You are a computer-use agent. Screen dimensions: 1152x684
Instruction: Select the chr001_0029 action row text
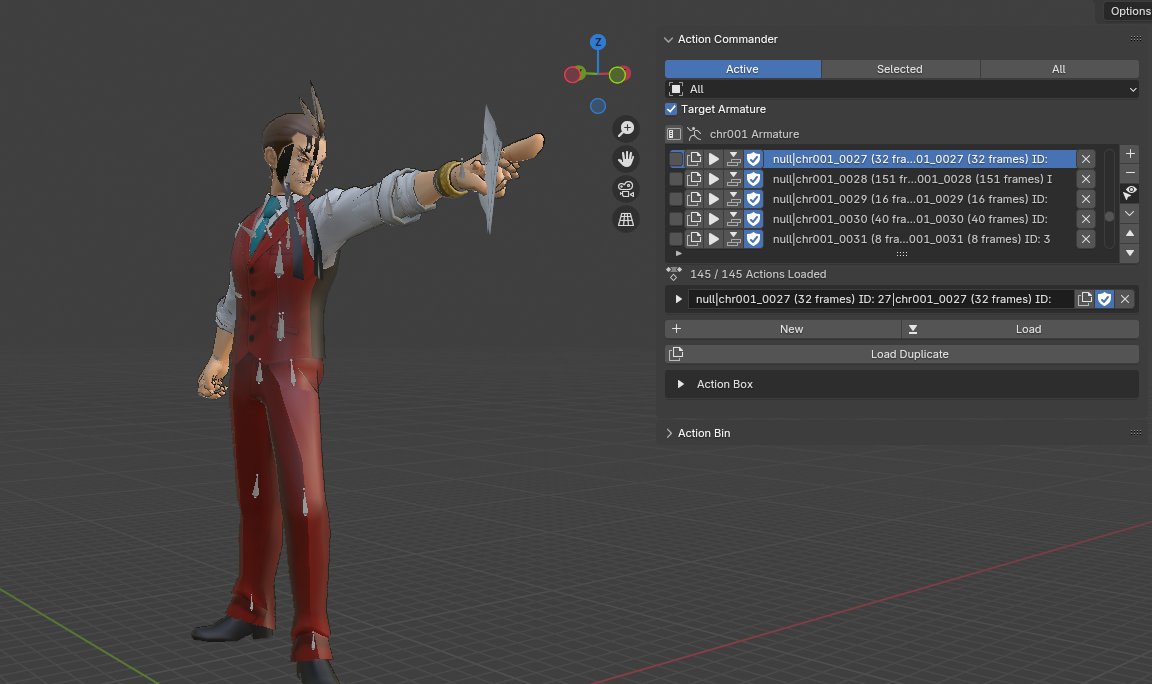coord(910,199)
